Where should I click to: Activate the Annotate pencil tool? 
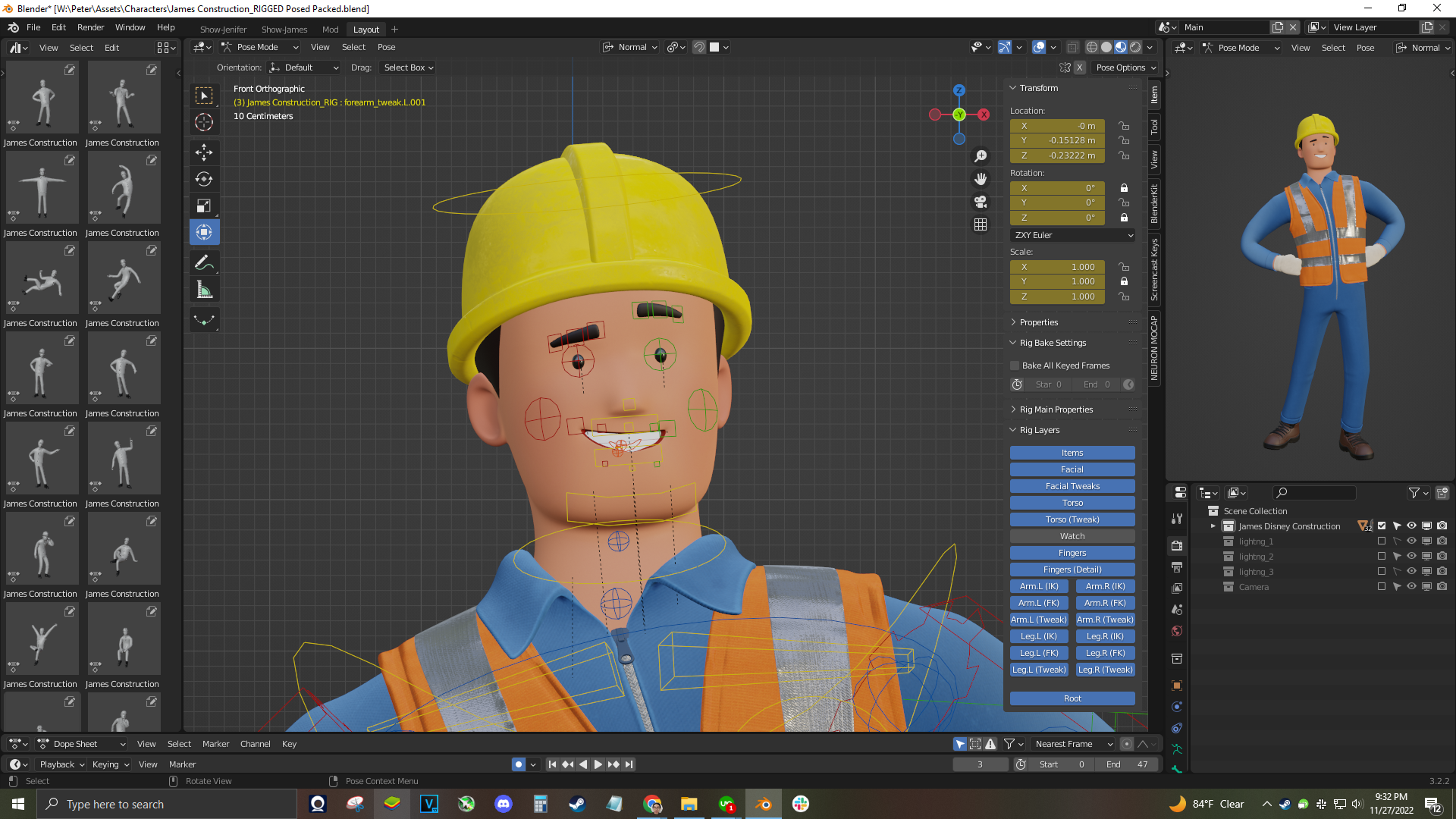tap(204, 263)
